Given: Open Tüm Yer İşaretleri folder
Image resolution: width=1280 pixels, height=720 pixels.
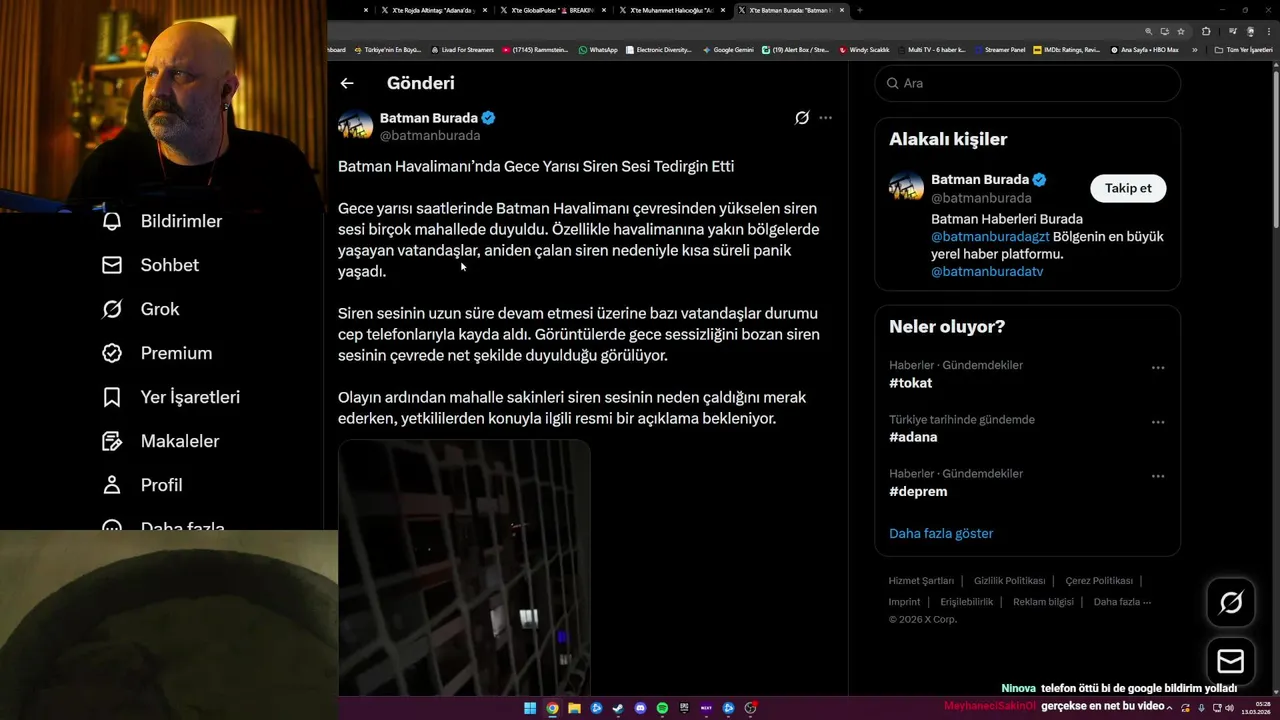Looking at the screenshot, I should (1243, 49).
